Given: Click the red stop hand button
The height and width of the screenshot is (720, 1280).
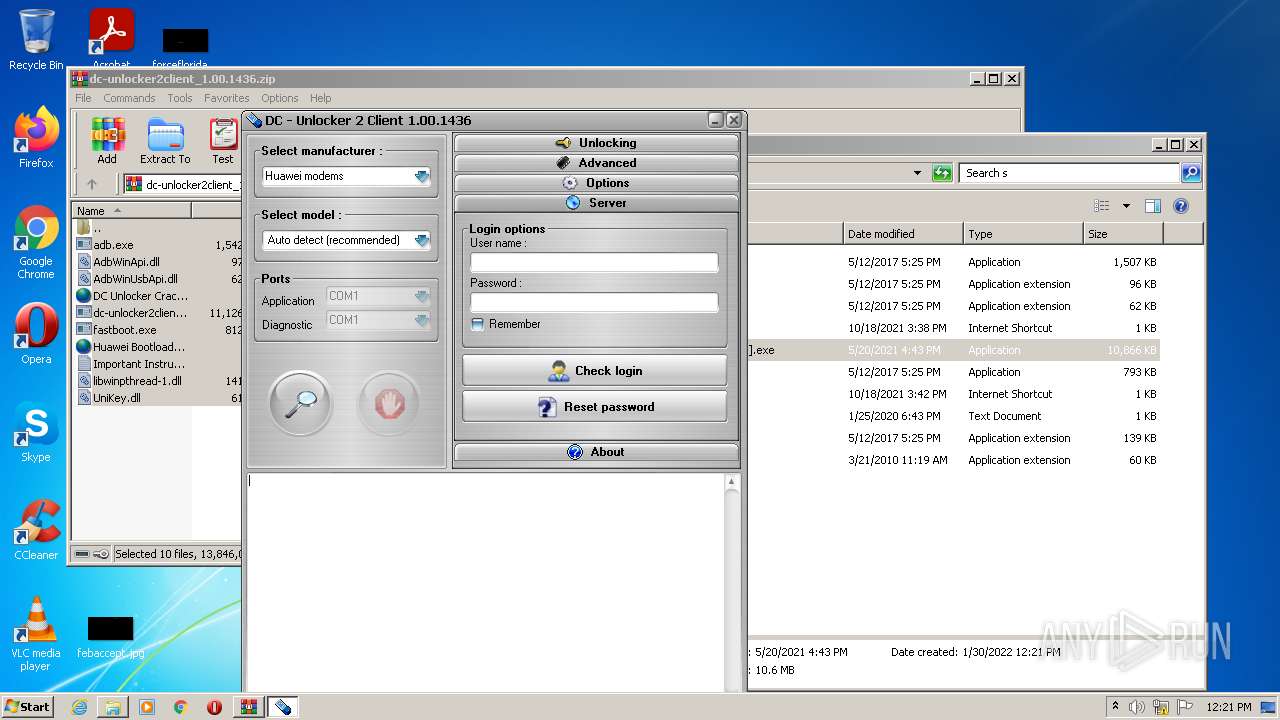Looking at the screenshot, I should (389, 404).
